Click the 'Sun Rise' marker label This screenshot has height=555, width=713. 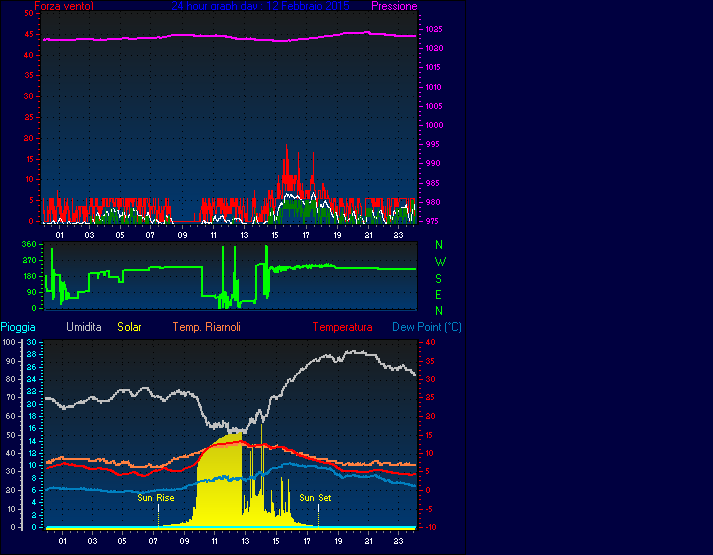156,498
